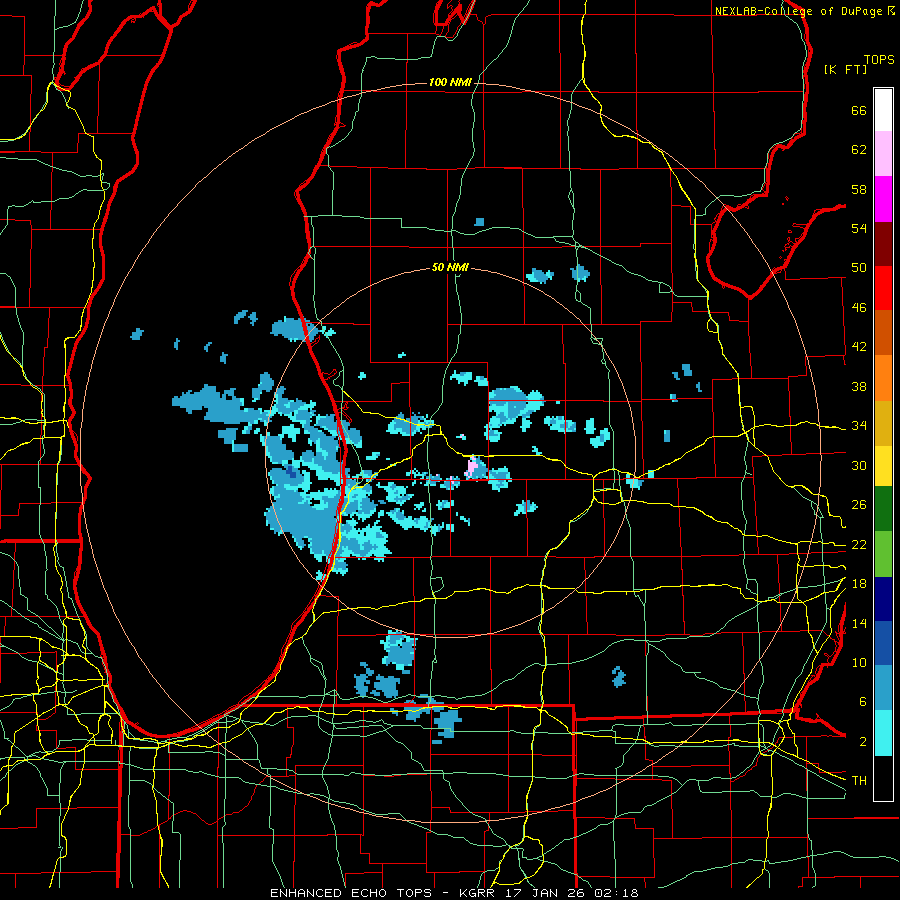Click the dark orange 46 K FT legend swatch

coord(883,333)
